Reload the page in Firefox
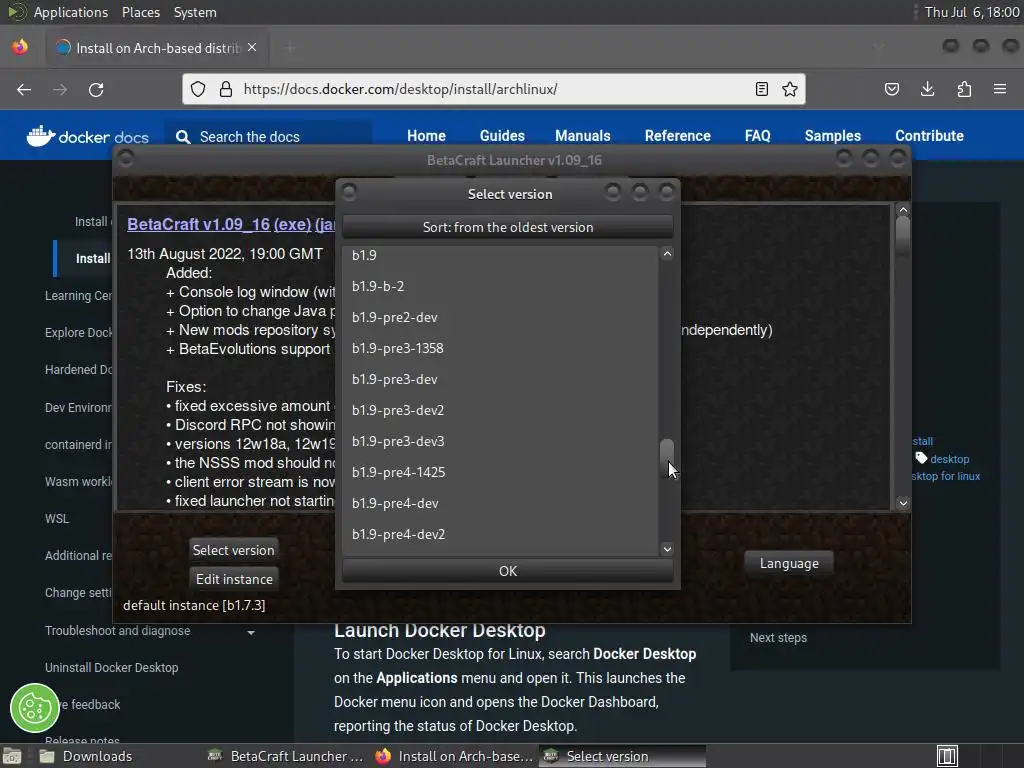The height and width of the screenshot is (768, 1024). [96, 89]
